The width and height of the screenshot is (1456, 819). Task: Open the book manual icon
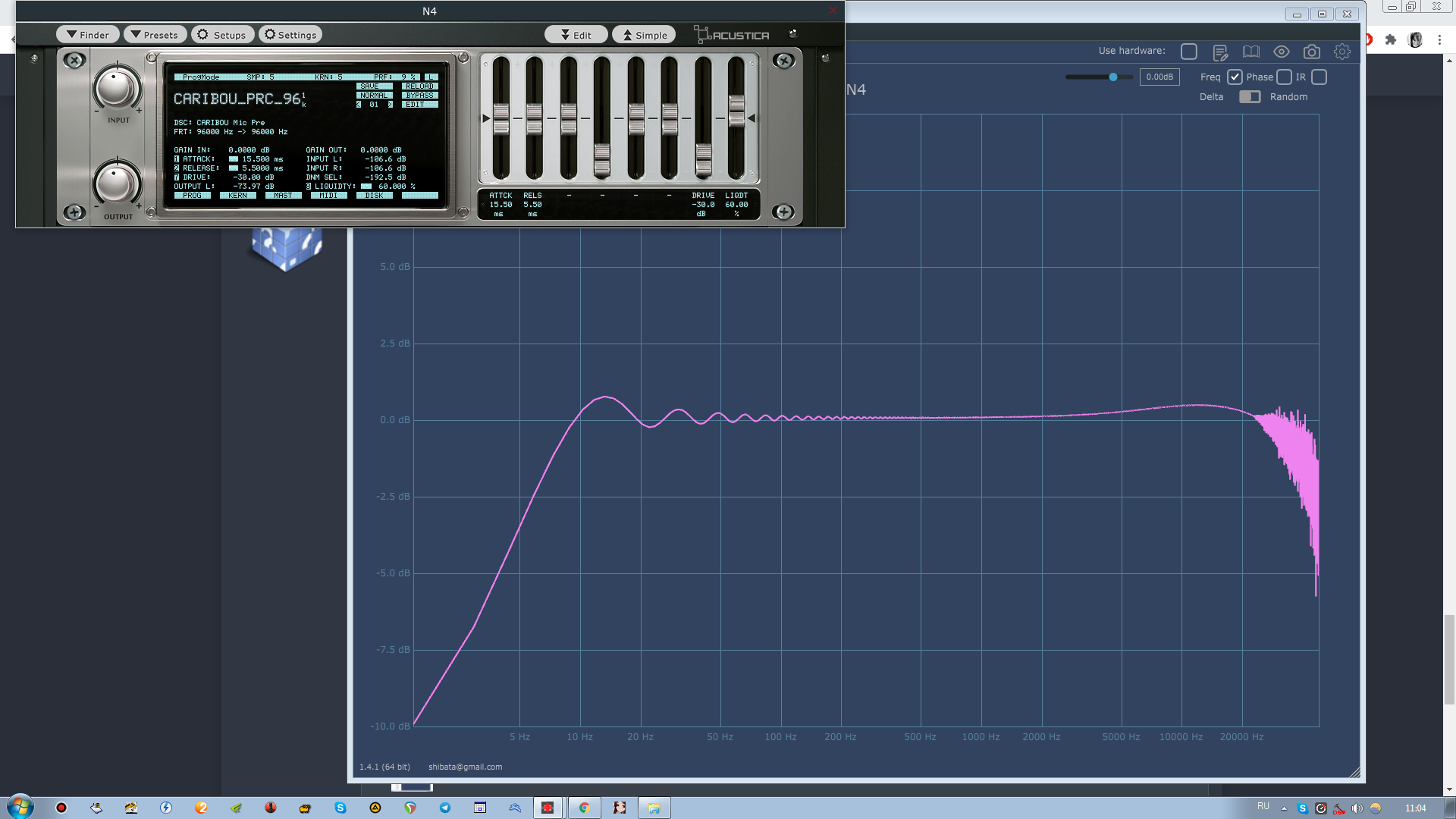pyautogui.click(x=1250, y=52)
